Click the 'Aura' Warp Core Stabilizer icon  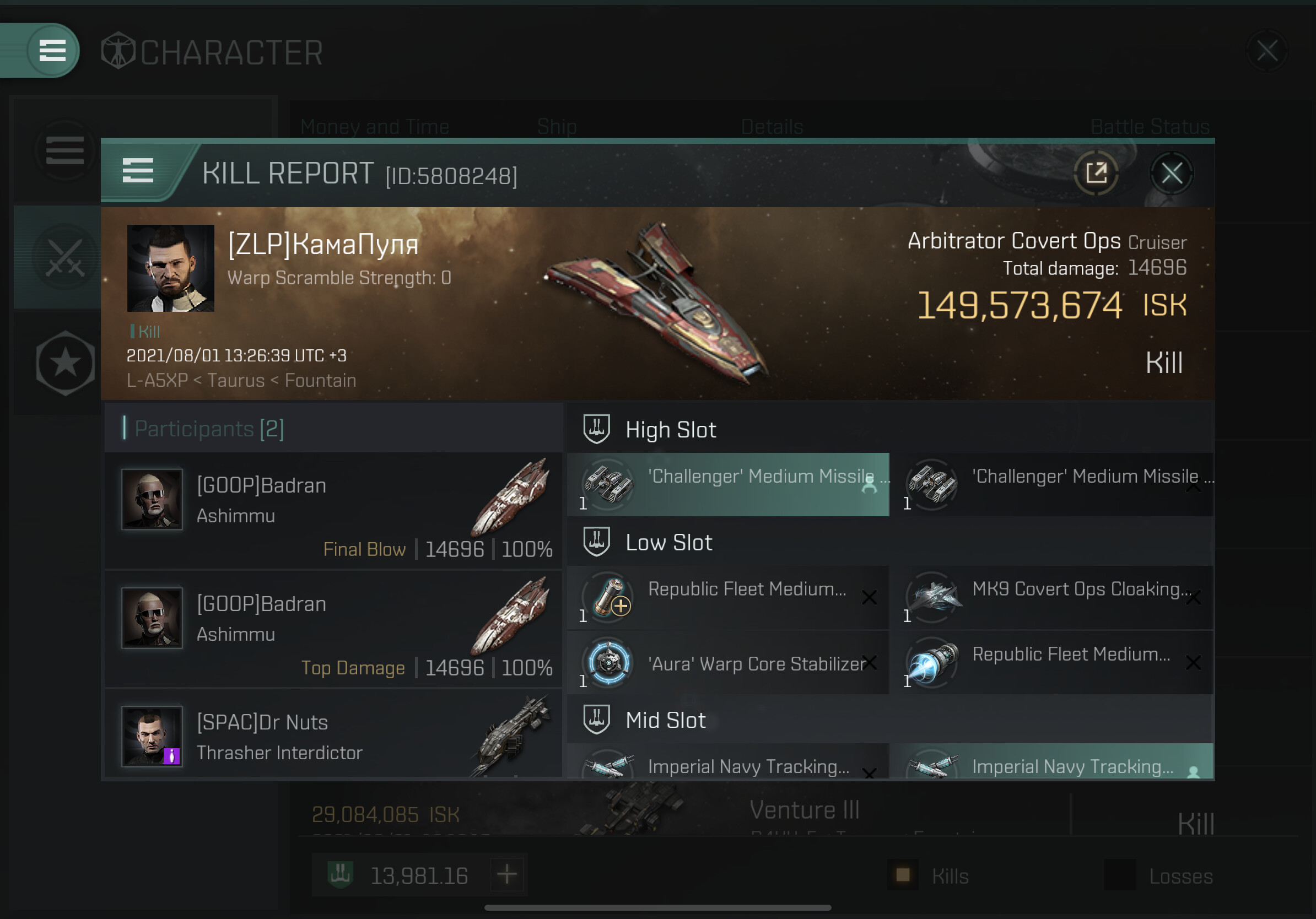pos(608,662)
